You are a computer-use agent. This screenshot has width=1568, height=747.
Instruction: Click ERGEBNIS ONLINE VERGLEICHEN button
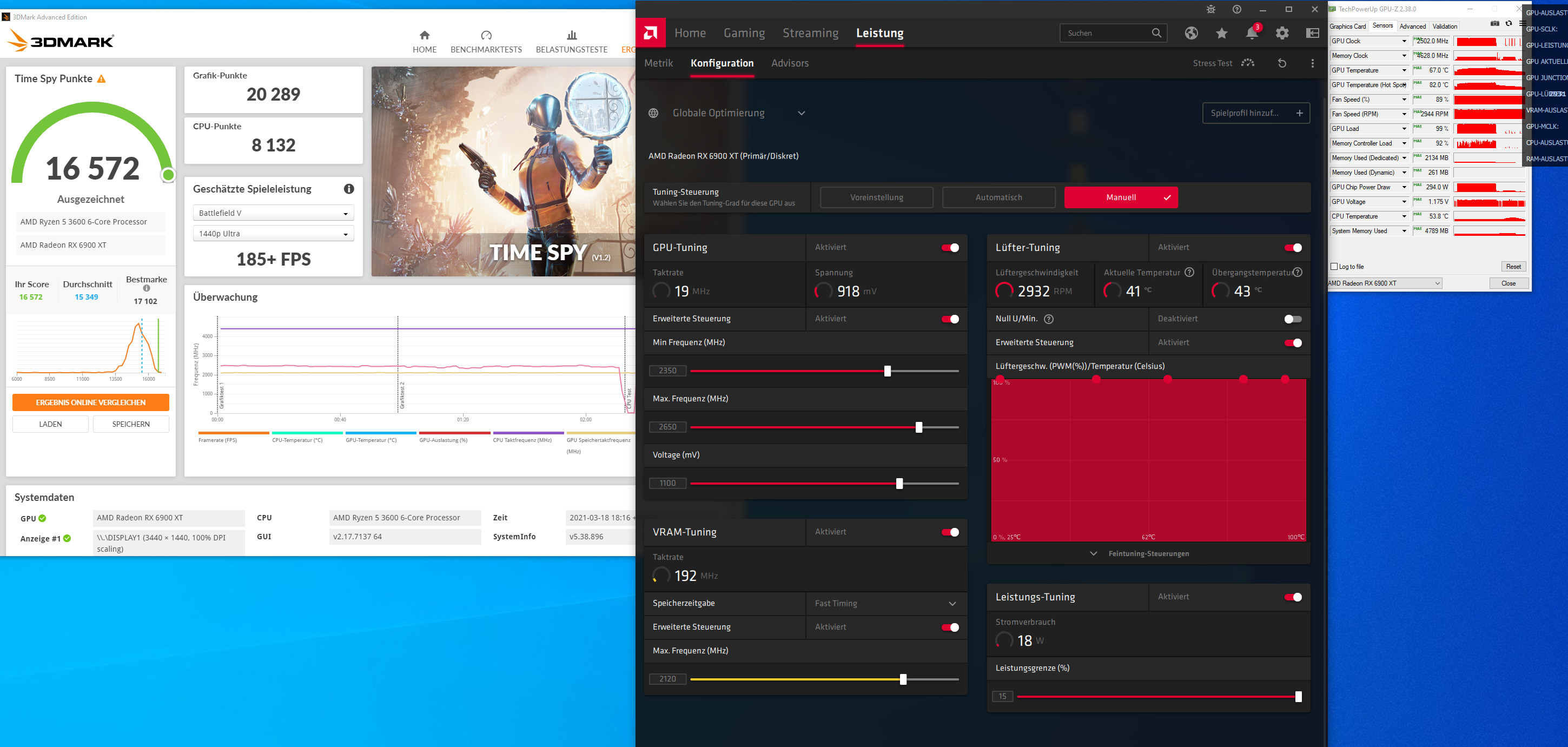(91, 402)
